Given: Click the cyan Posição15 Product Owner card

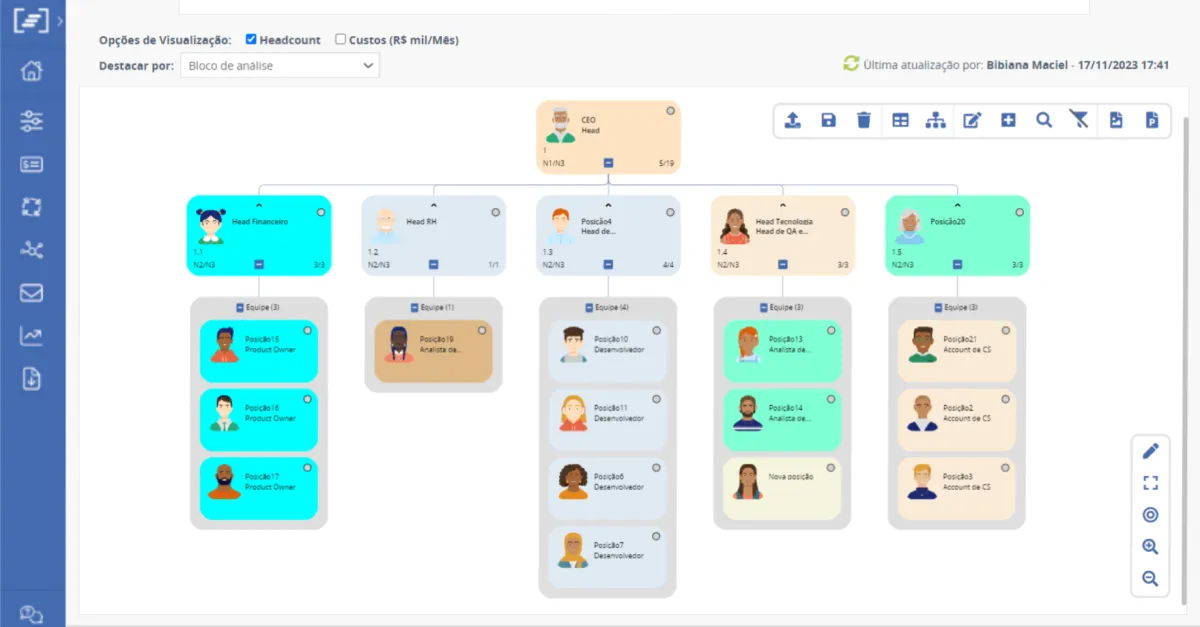Looking at the screenshot, I should pos(259,351).
